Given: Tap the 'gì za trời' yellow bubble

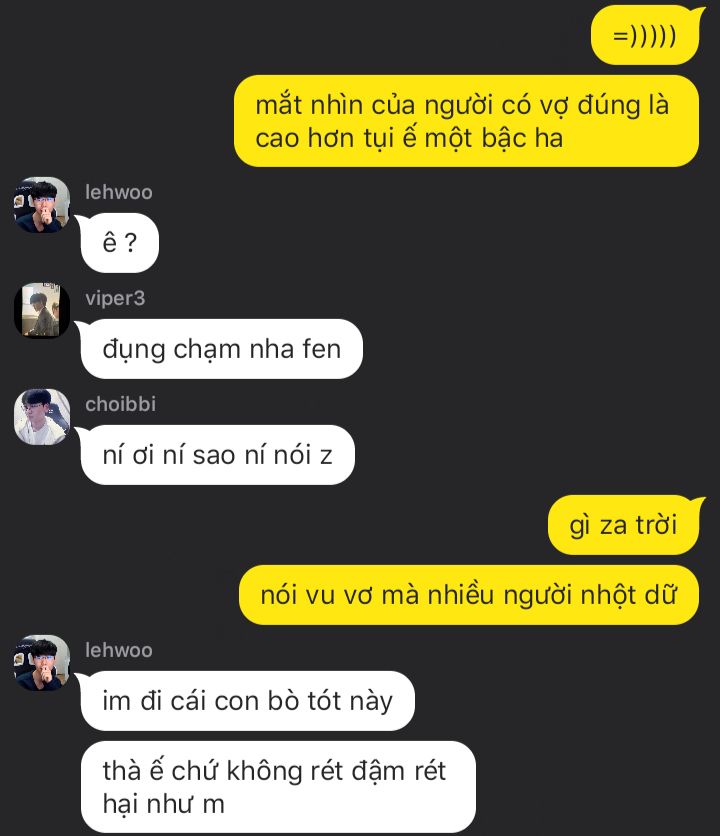Looking at the screenshot, I should 623,525.
